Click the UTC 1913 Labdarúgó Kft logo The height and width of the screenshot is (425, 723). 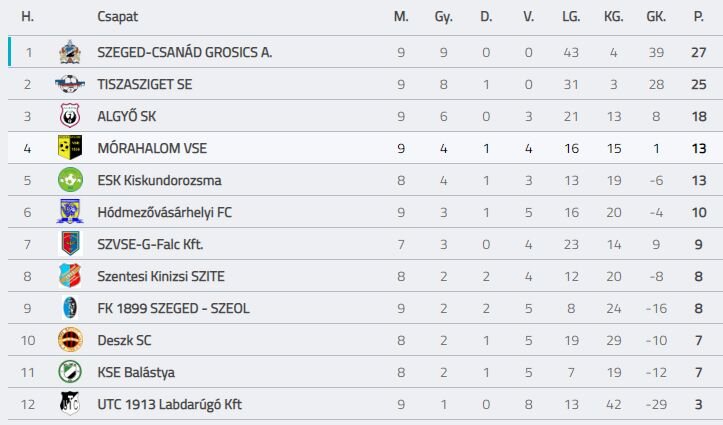[69, 404]
